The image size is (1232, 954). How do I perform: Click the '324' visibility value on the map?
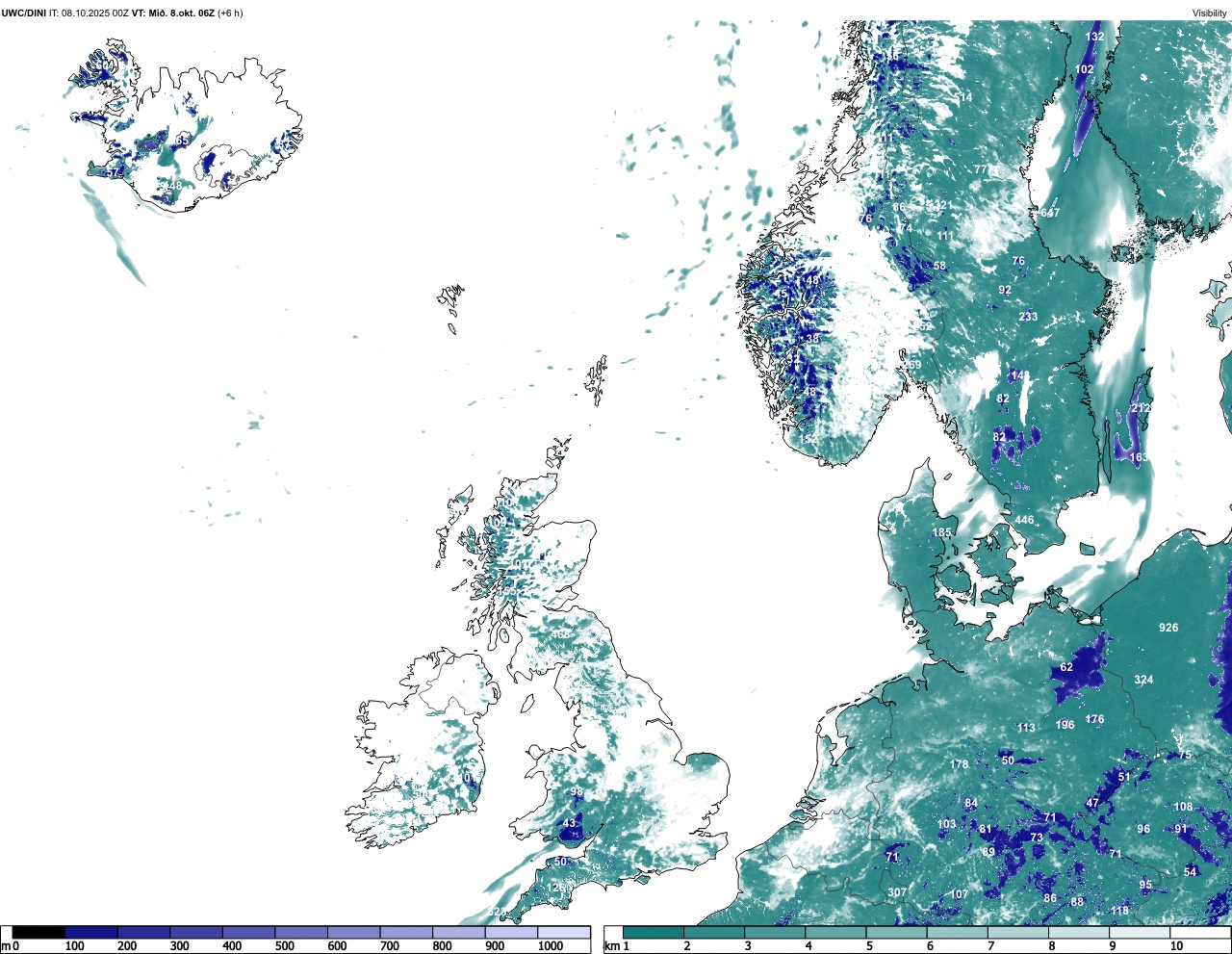[x=1143, y=680]
